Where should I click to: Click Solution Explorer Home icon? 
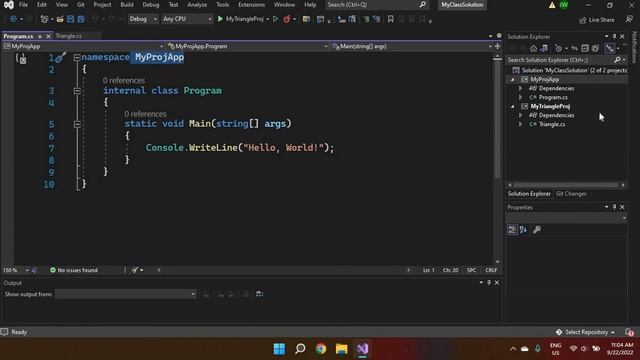pos(533,49)
